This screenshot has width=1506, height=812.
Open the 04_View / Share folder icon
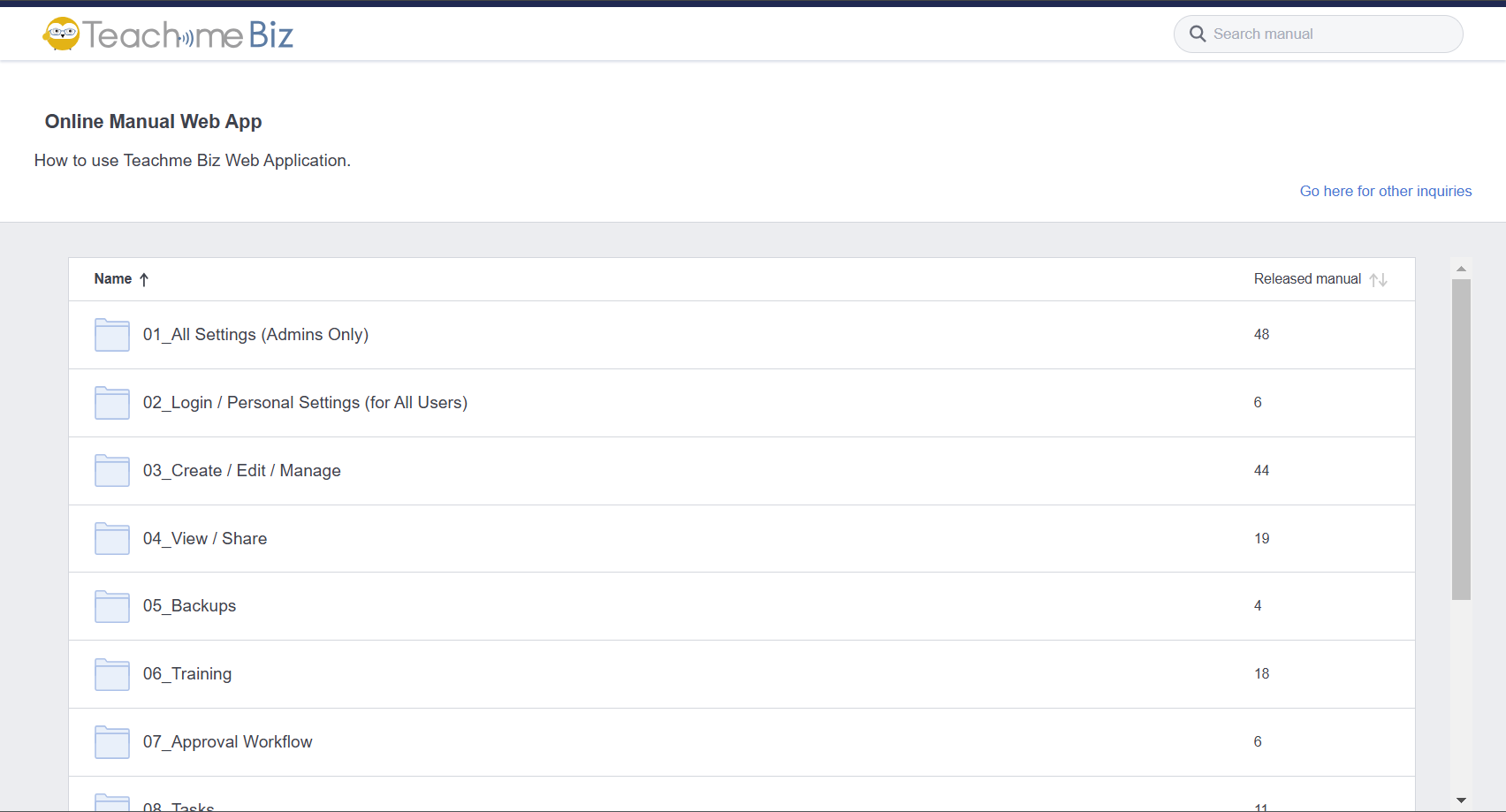(112, 539)
